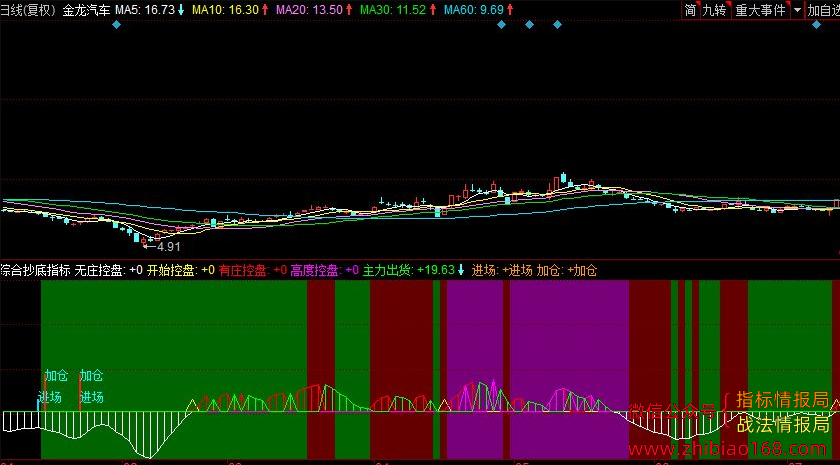Expand the dropdown arrow beside 重大事件
The height and width of the screenshot is (465, 840).
[x=798, y=10]
